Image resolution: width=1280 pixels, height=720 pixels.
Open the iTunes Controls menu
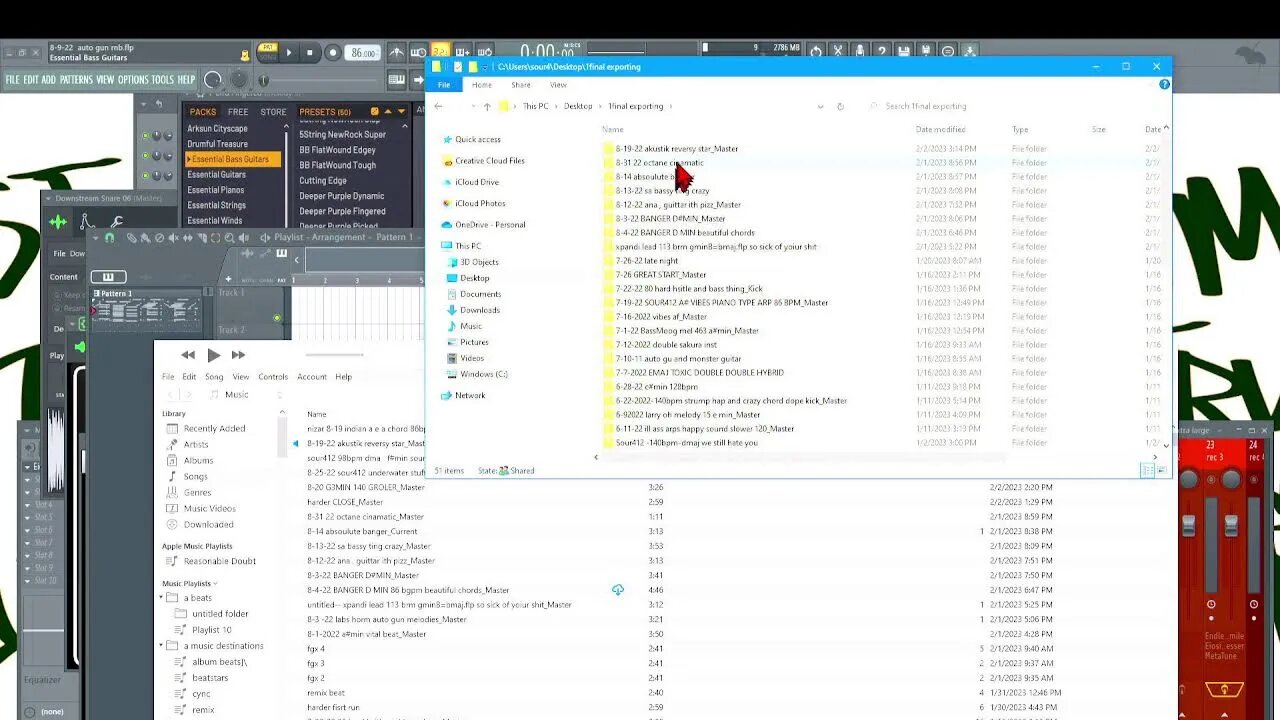(273, 377)
